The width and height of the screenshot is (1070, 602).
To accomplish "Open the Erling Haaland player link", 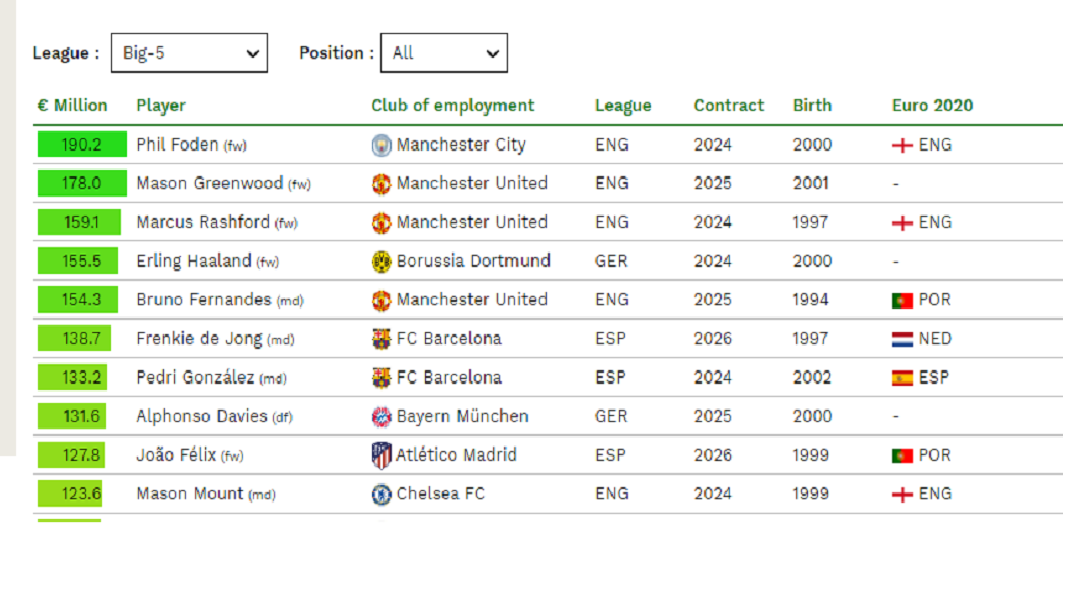I will (x=194, y=261).
